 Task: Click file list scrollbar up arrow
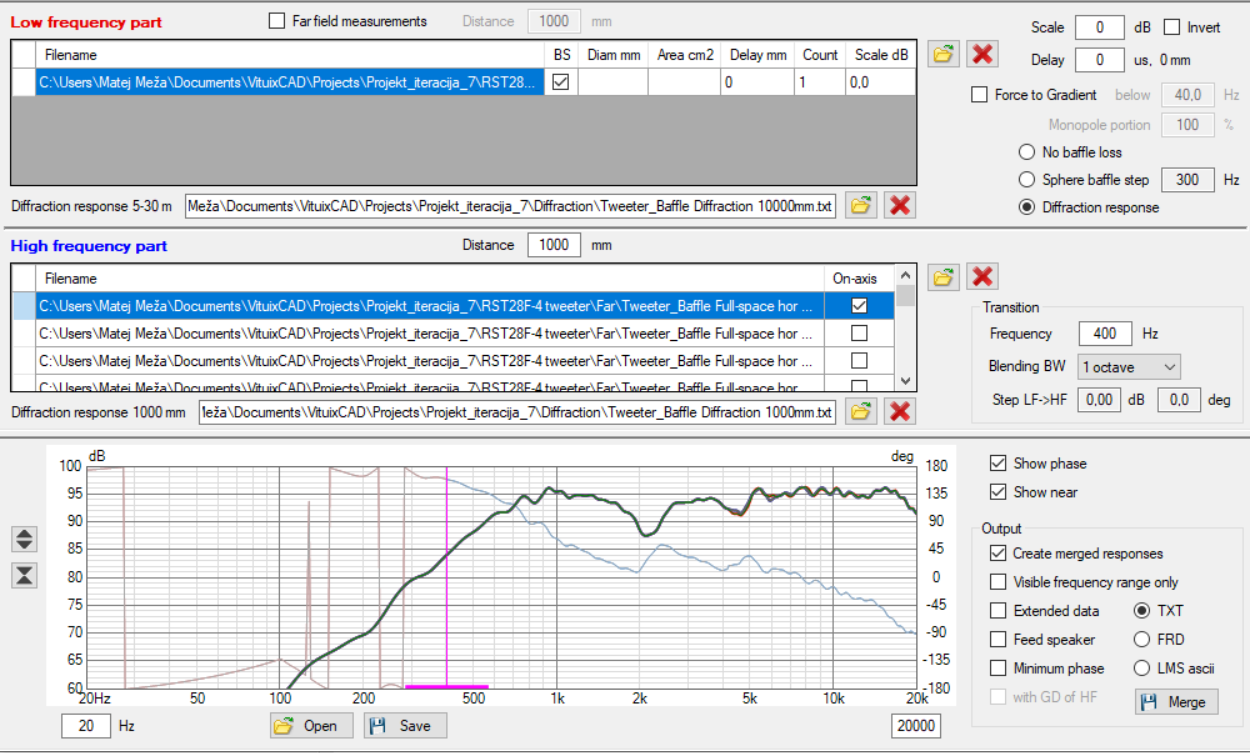pos(905,275)
